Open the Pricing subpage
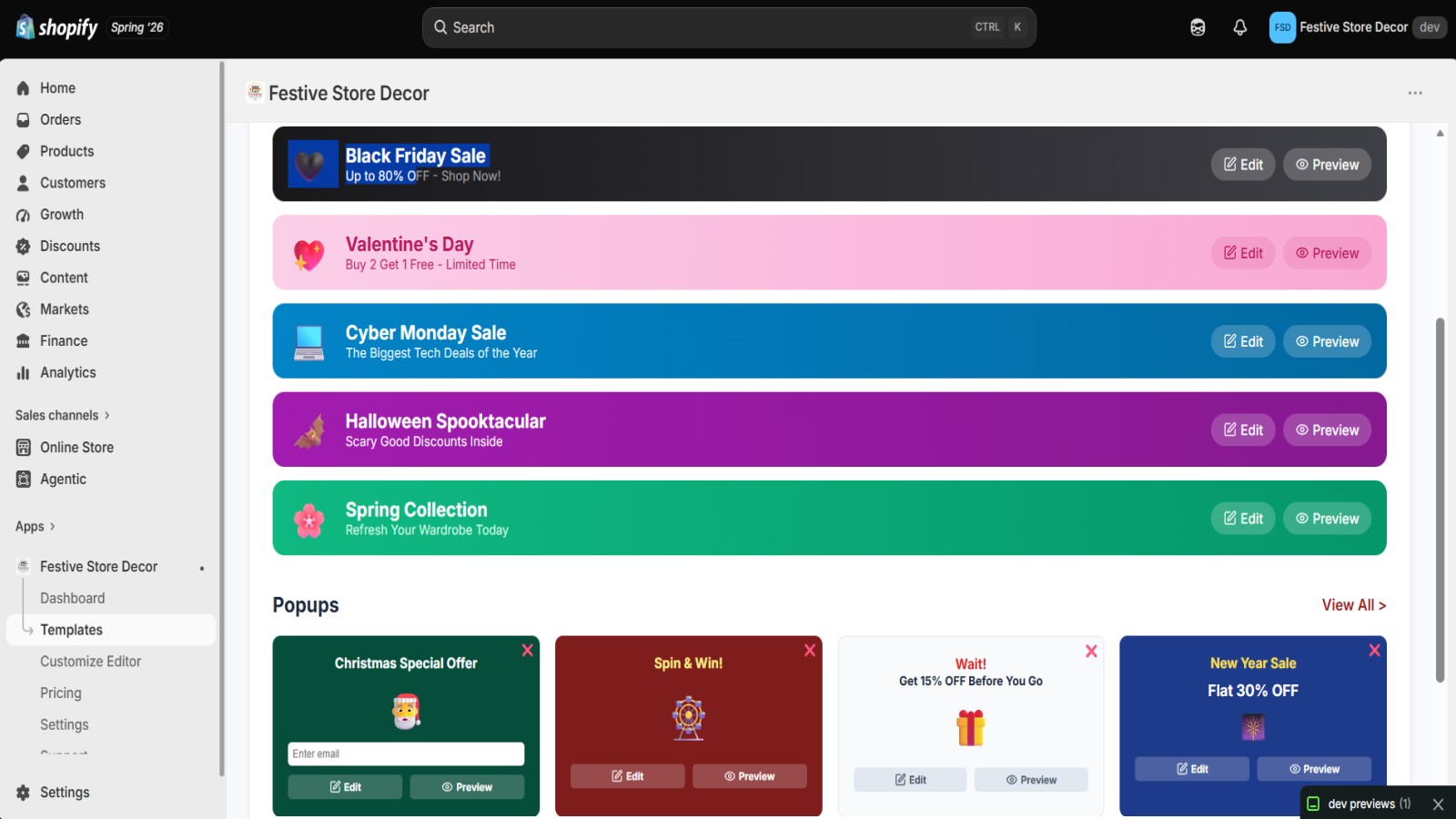1456x819 pixels. click(x=61, y=693)
